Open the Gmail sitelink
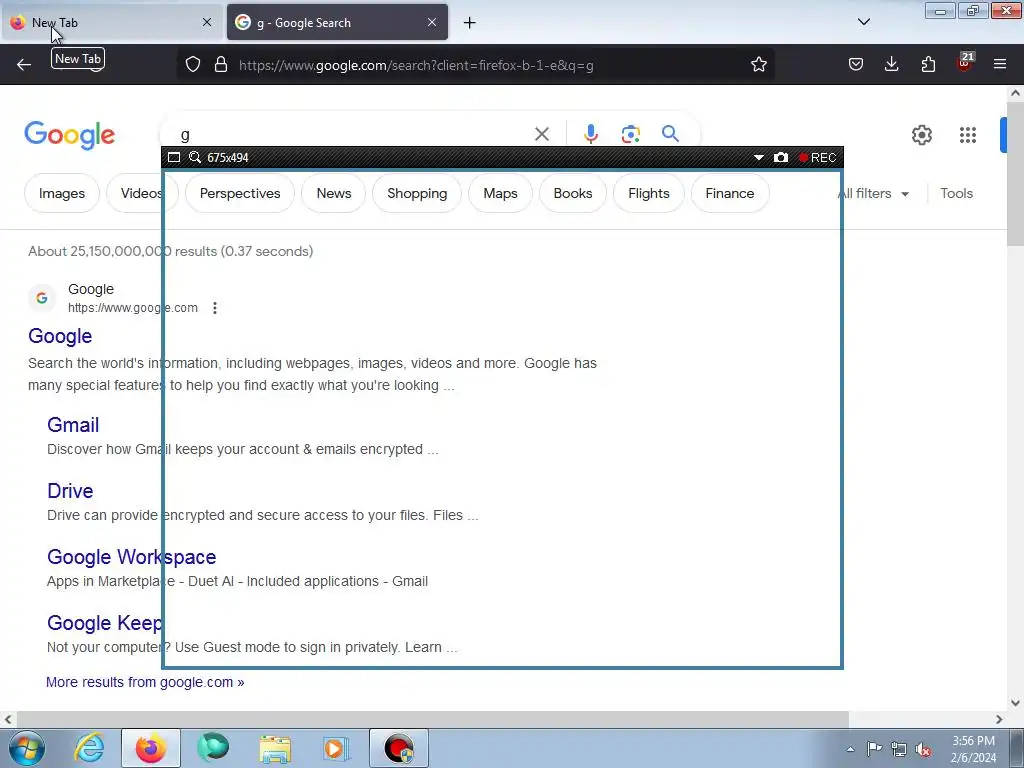Viewport: 1024px width, 768px height. 73,424
